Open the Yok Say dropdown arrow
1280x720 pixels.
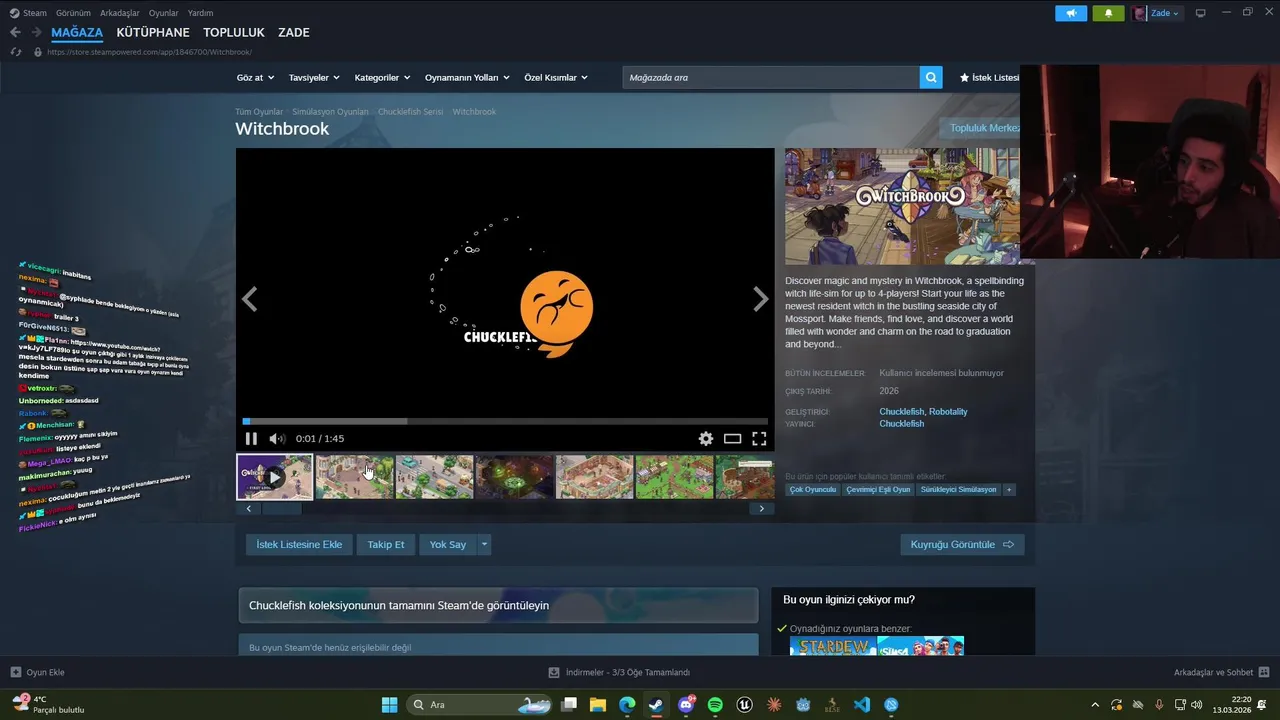484,544
